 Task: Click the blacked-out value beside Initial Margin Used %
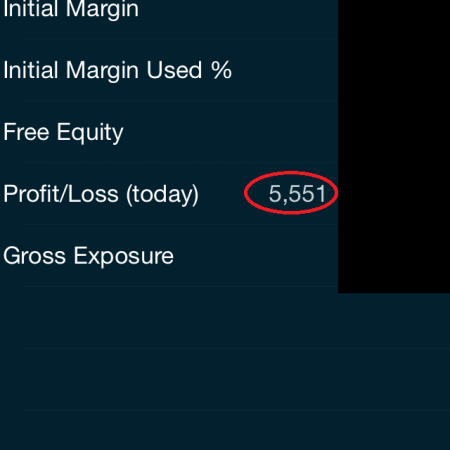pyautogui.click(x=394, y=70)
